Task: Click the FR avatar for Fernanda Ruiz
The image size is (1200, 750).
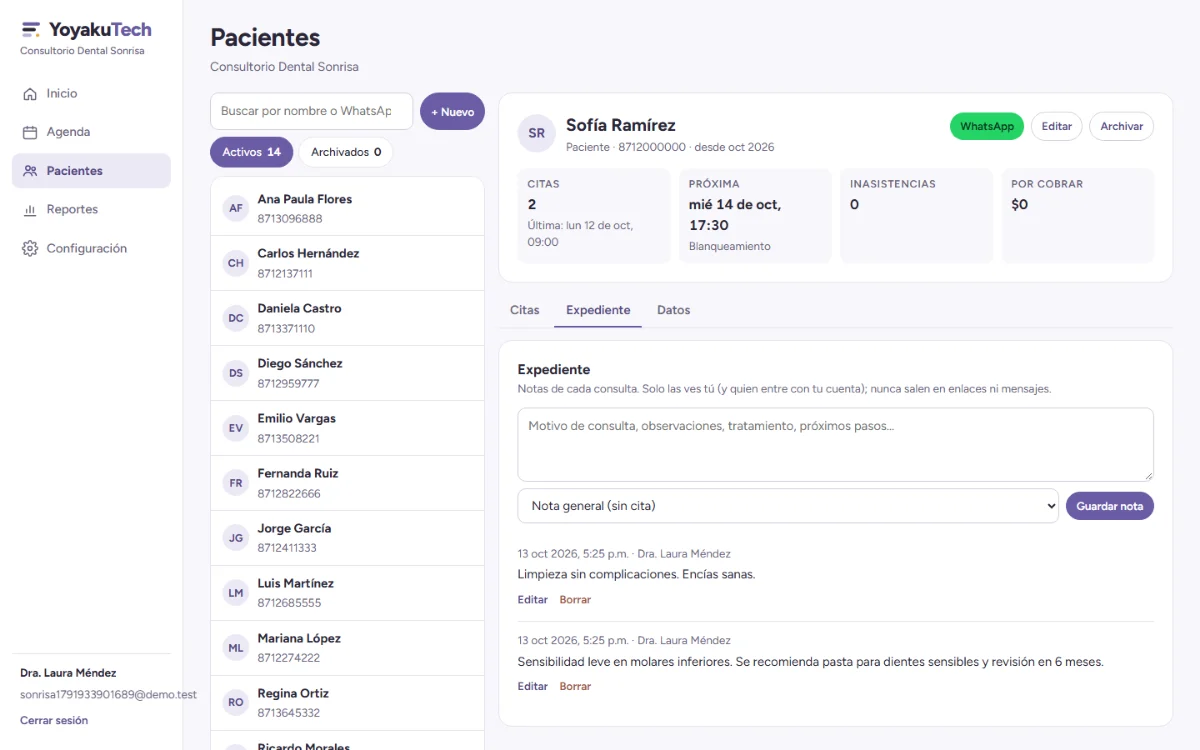Action: [x=236, y=483]
